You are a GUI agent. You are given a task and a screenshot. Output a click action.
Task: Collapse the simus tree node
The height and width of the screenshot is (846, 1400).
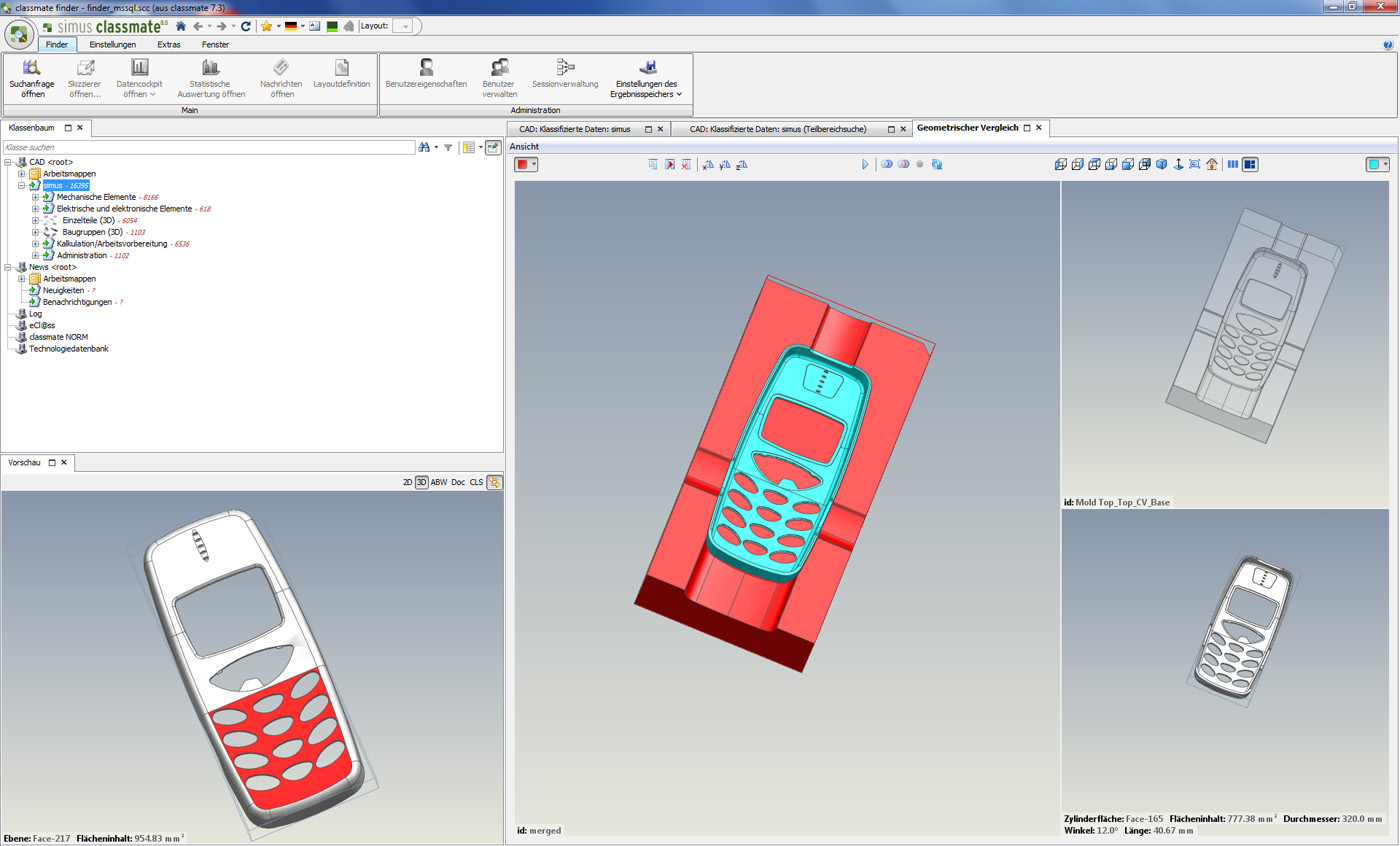pos(21,185)
